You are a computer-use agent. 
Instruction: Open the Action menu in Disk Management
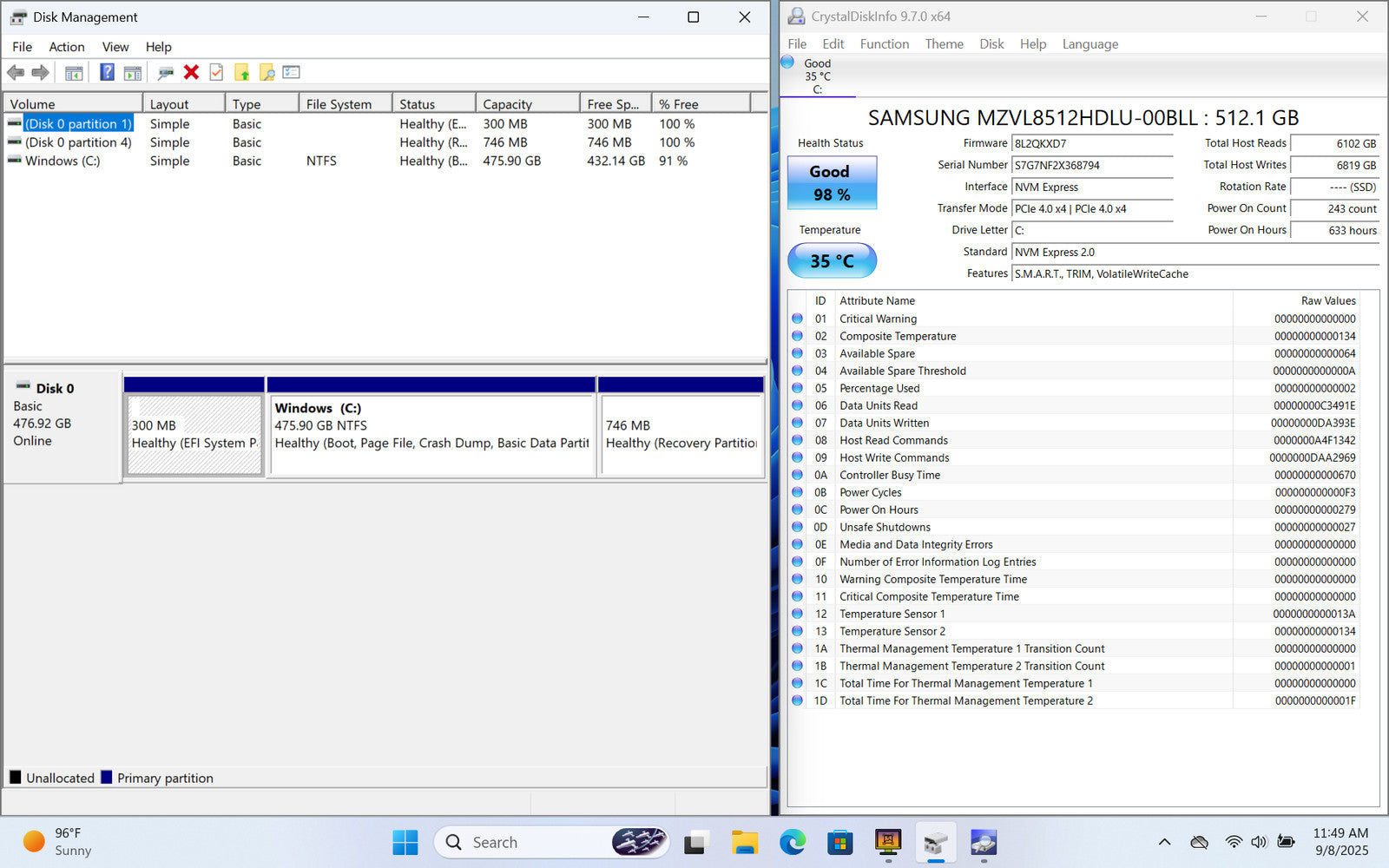pyautogui.click(x=67, y=47)
